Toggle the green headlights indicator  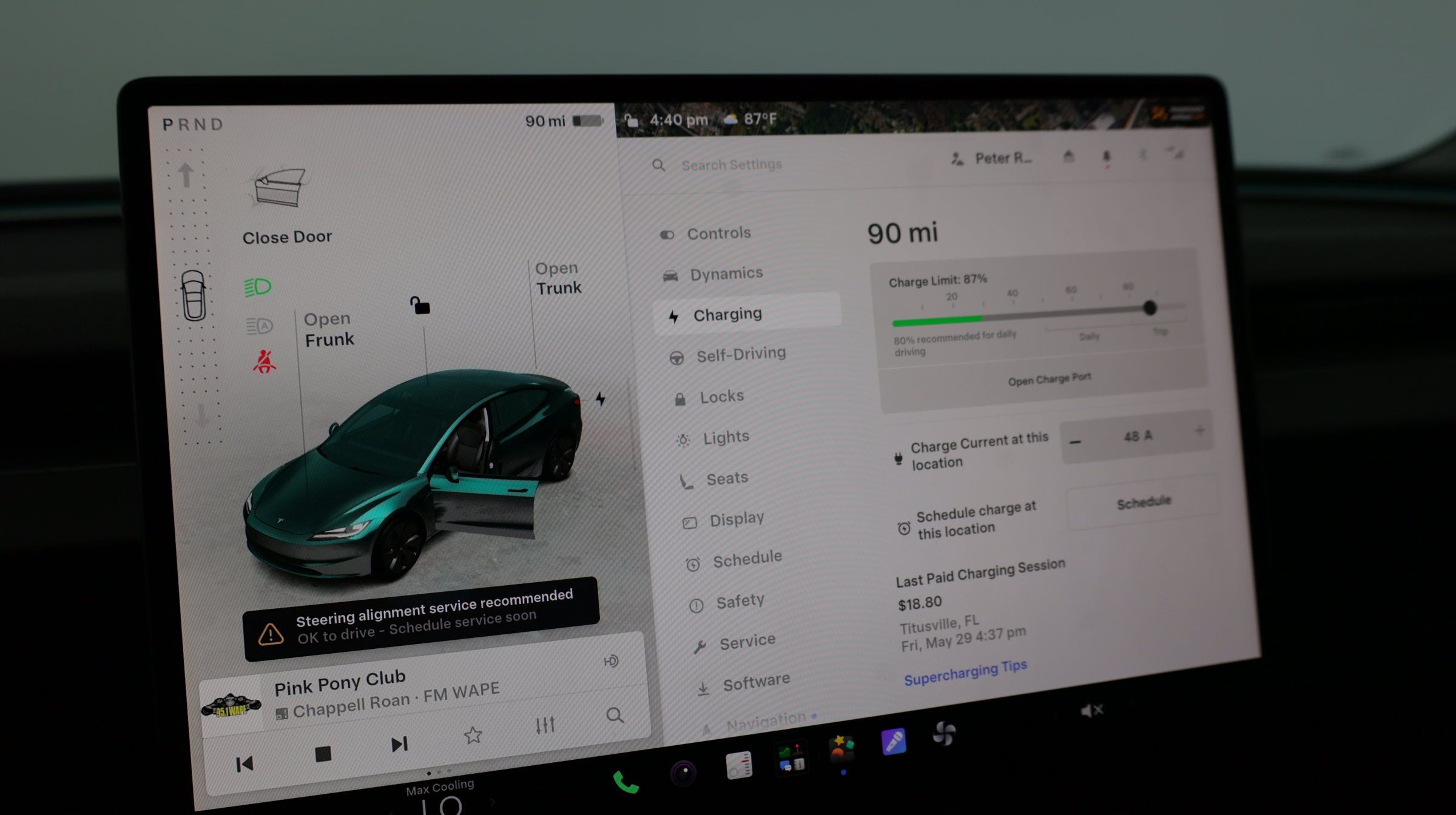(257, 287)
